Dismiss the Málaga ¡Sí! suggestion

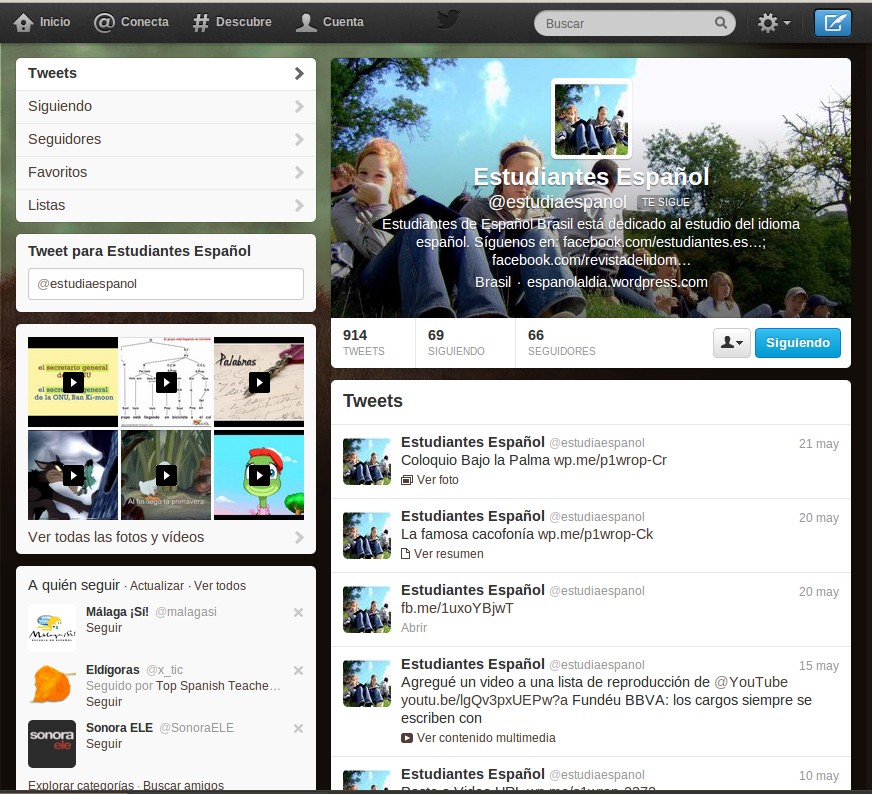[298, 612]
